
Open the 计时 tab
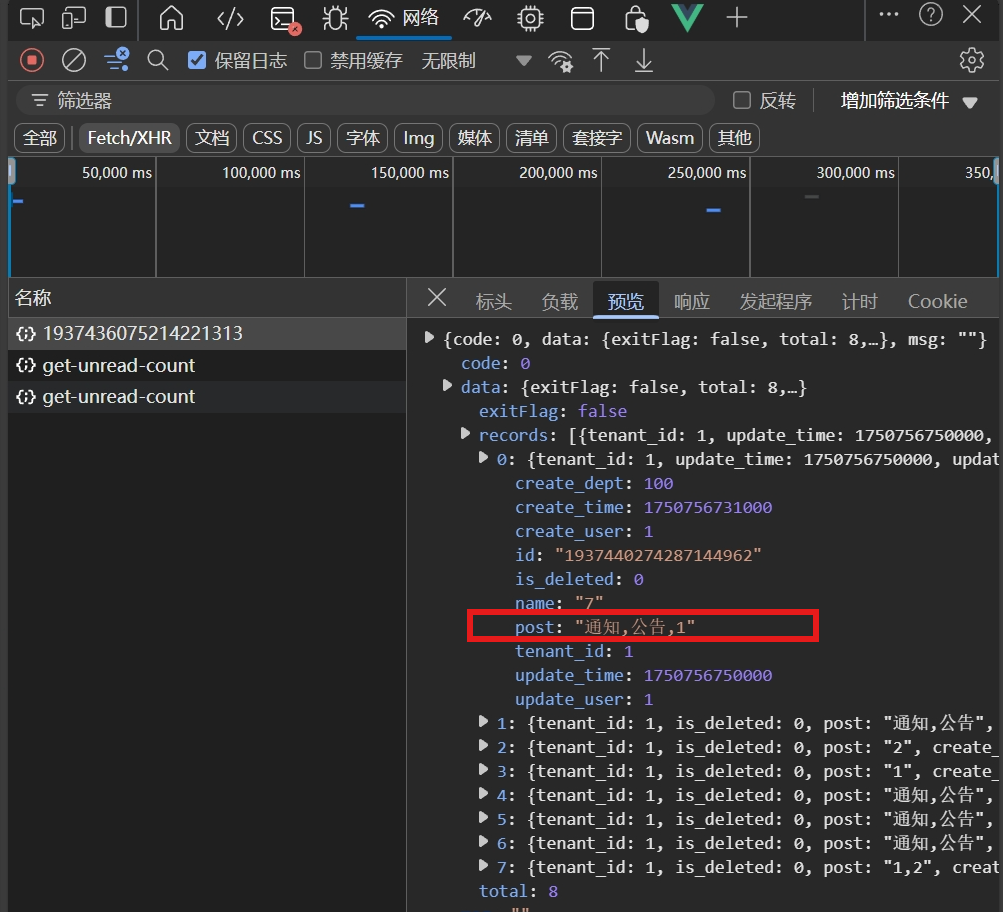click(859, 301)
